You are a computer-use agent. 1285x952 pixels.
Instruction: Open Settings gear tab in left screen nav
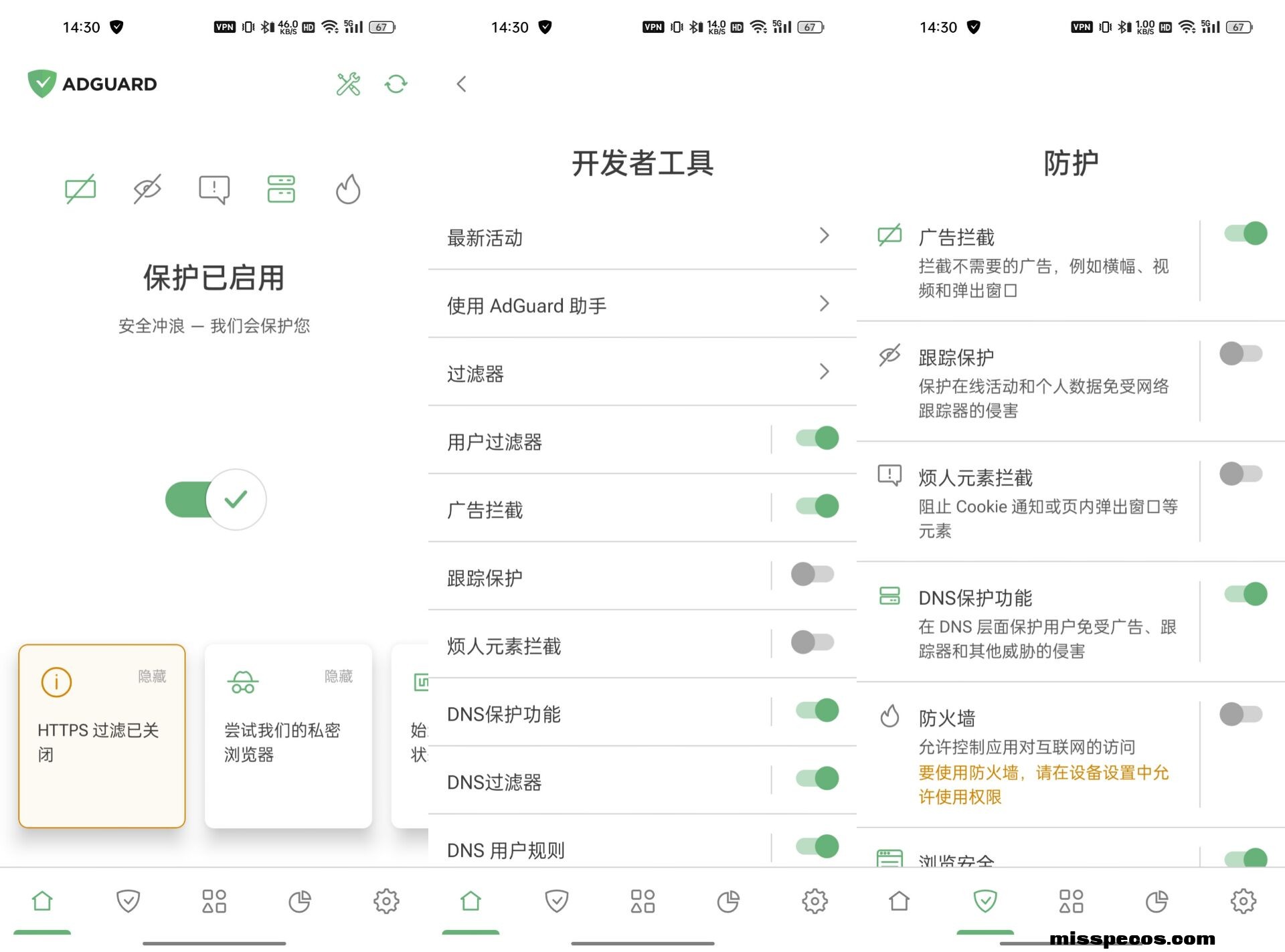[x=386, y=901]
